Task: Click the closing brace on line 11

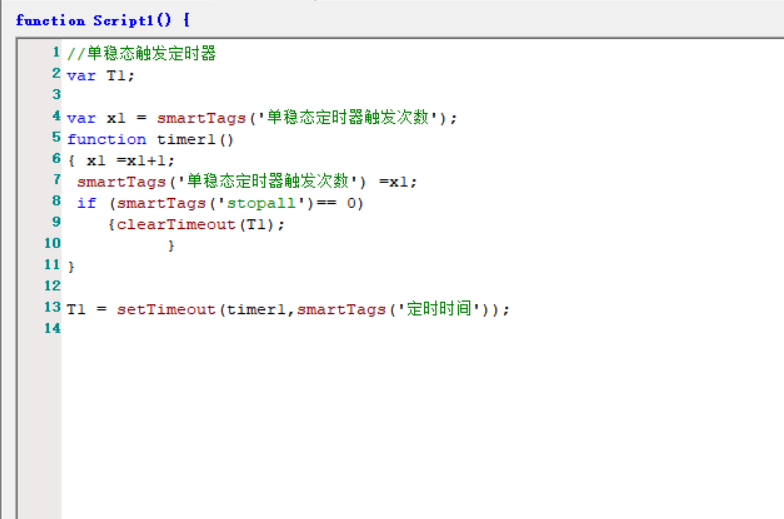Action: pyautogui.click(x=71, y=266)
